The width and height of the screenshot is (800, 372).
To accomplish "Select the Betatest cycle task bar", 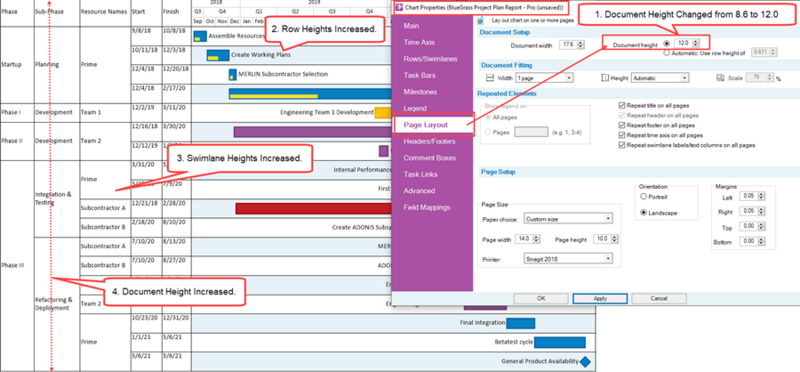I will [560, 342].
